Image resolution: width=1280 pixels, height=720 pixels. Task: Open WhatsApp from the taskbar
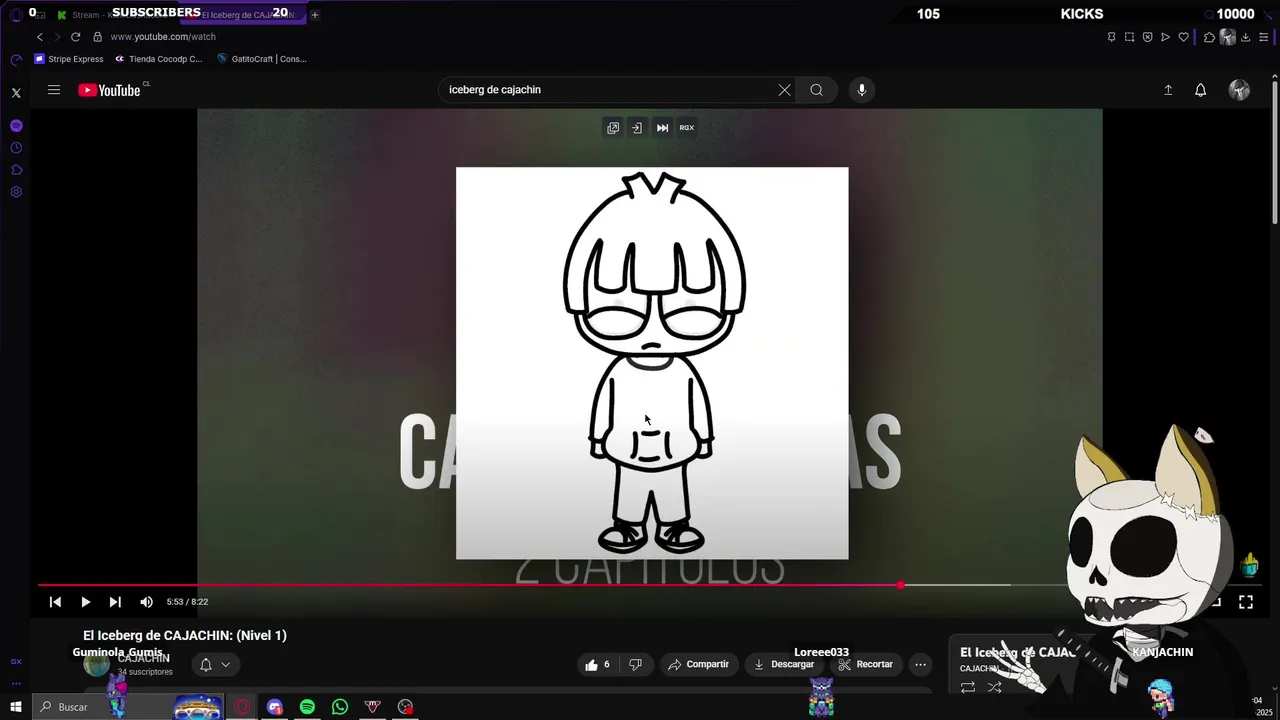point(340,707)
